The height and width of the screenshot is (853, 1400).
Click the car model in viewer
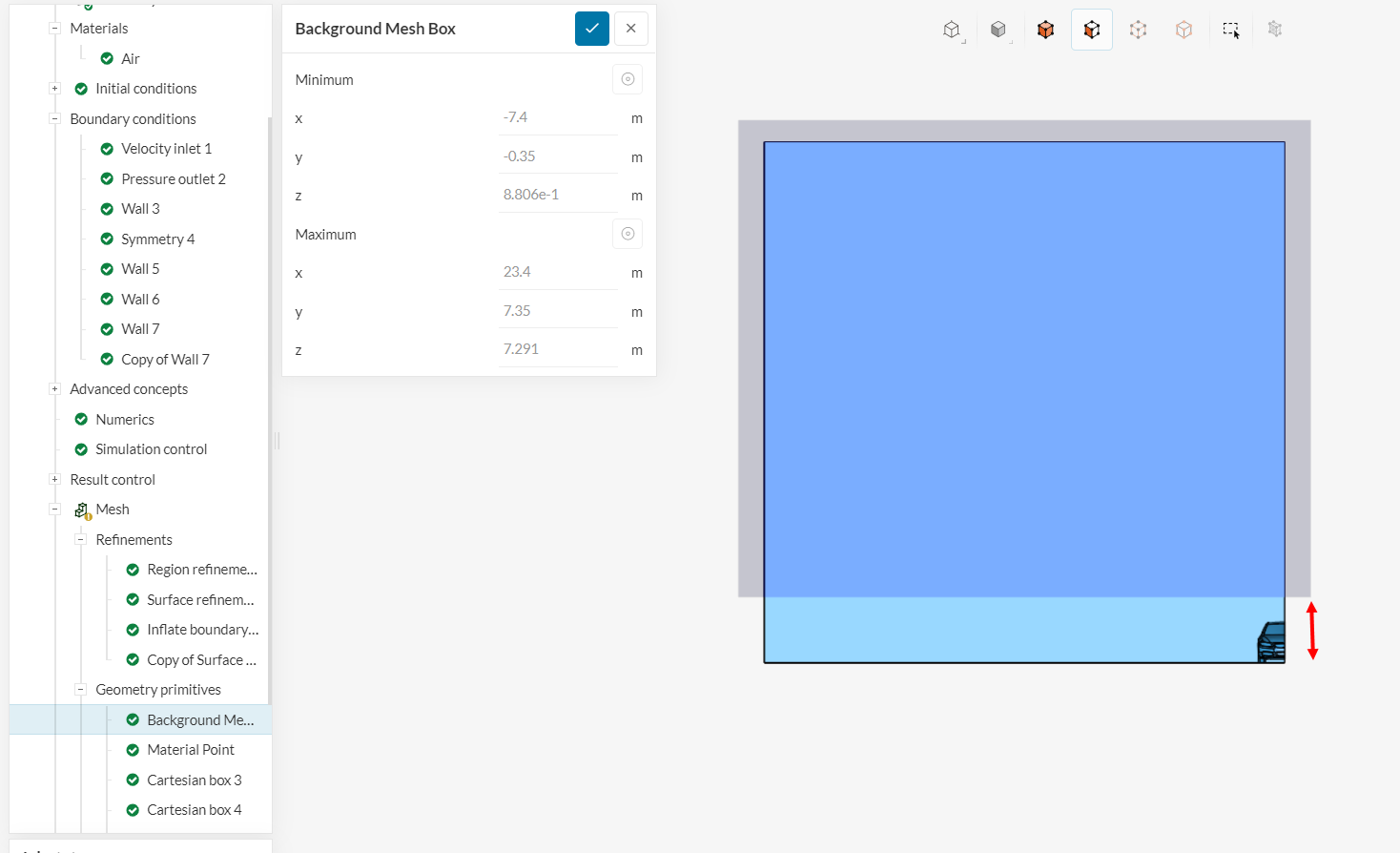(x=1271, y=642)
